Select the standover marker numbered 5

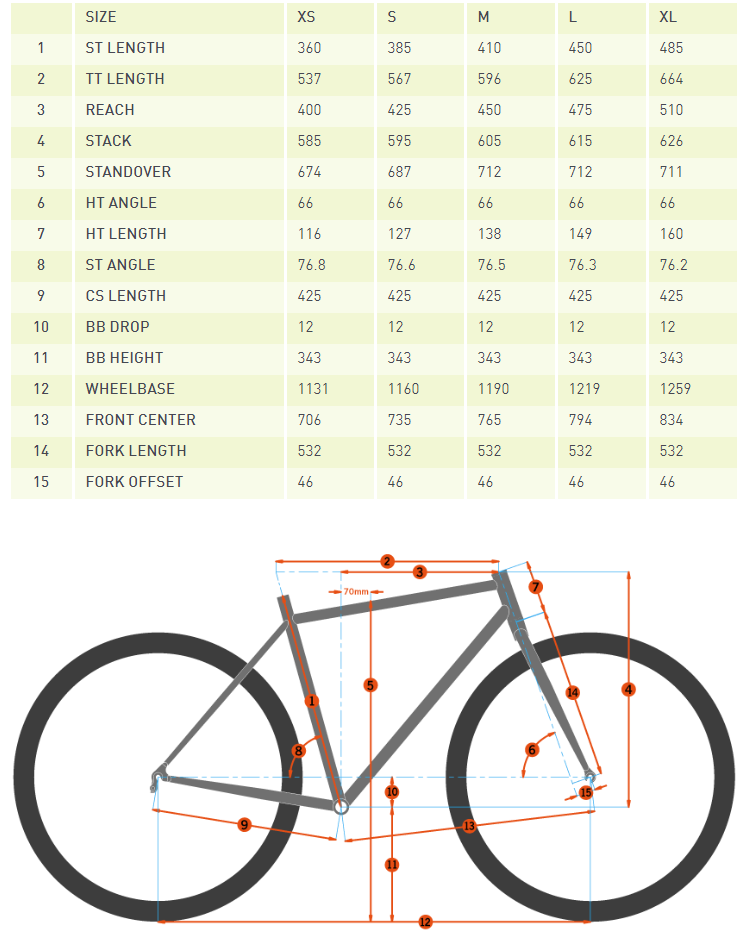(371, 685)
